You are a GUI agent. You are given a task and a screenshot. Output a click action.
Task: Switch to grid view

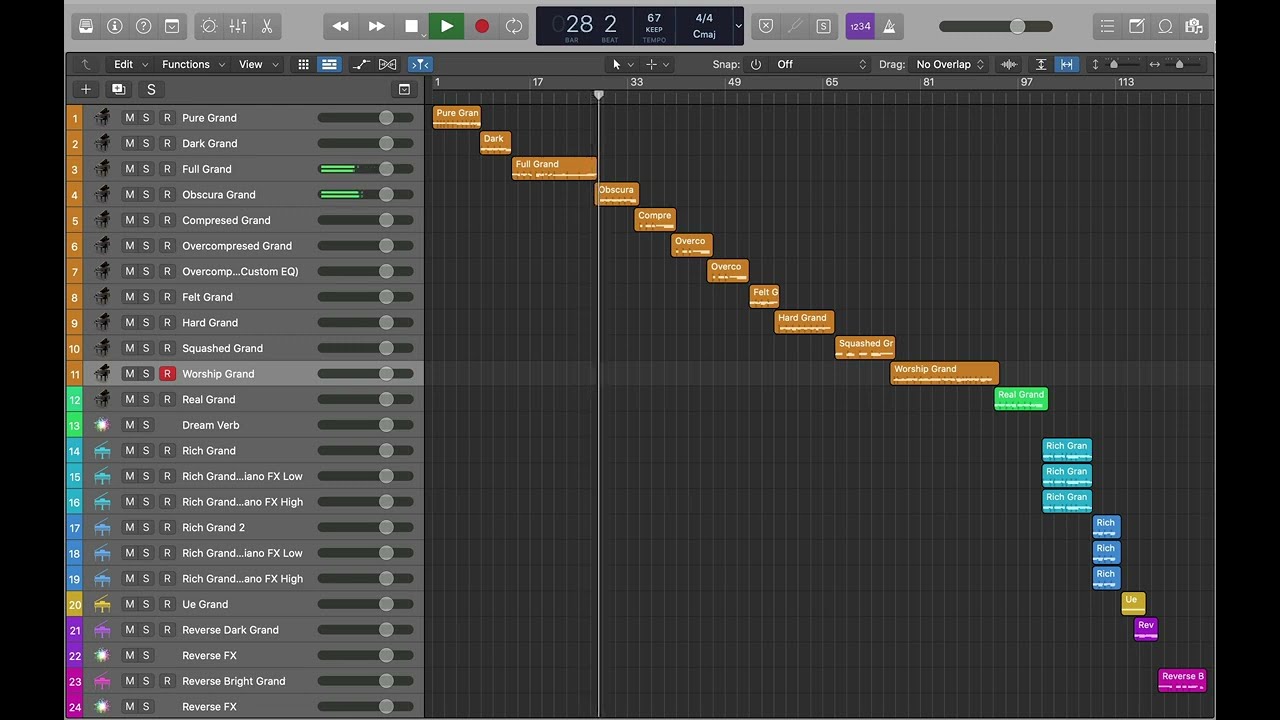click(x=303, y=64)
